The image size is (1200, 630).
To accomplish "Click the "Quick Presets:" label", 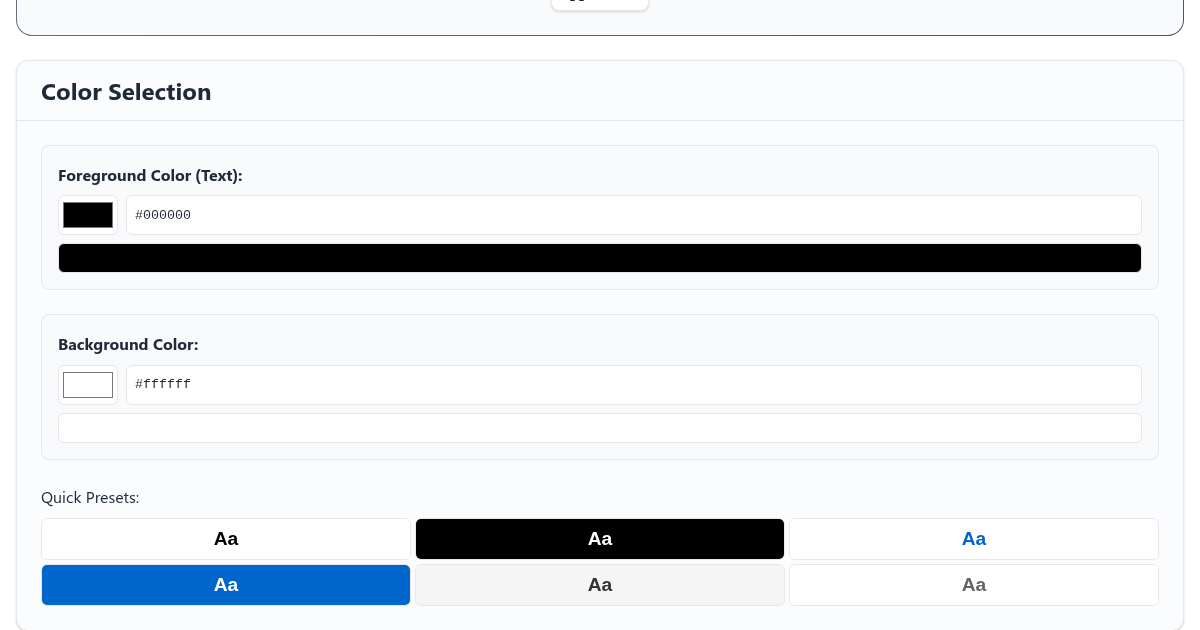I will (x=90, y=498).
